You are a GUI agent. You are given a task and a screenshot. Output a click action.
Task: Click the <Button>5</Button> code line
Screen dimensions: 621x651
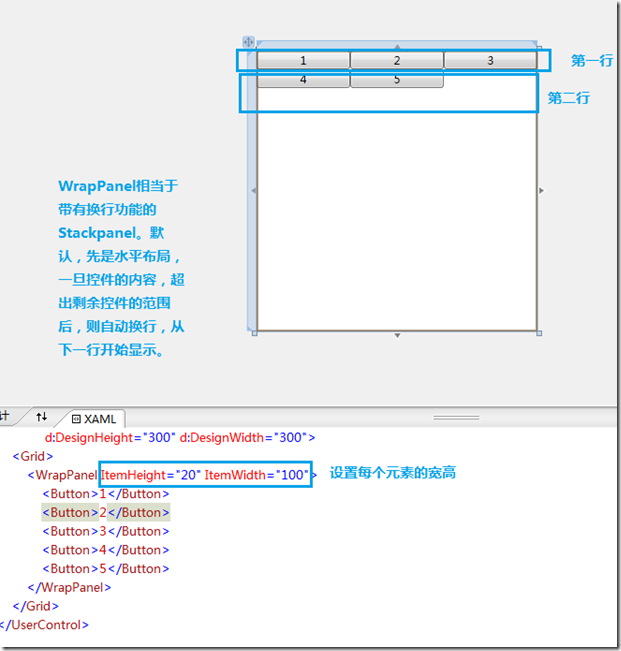(x=106, y=569)
